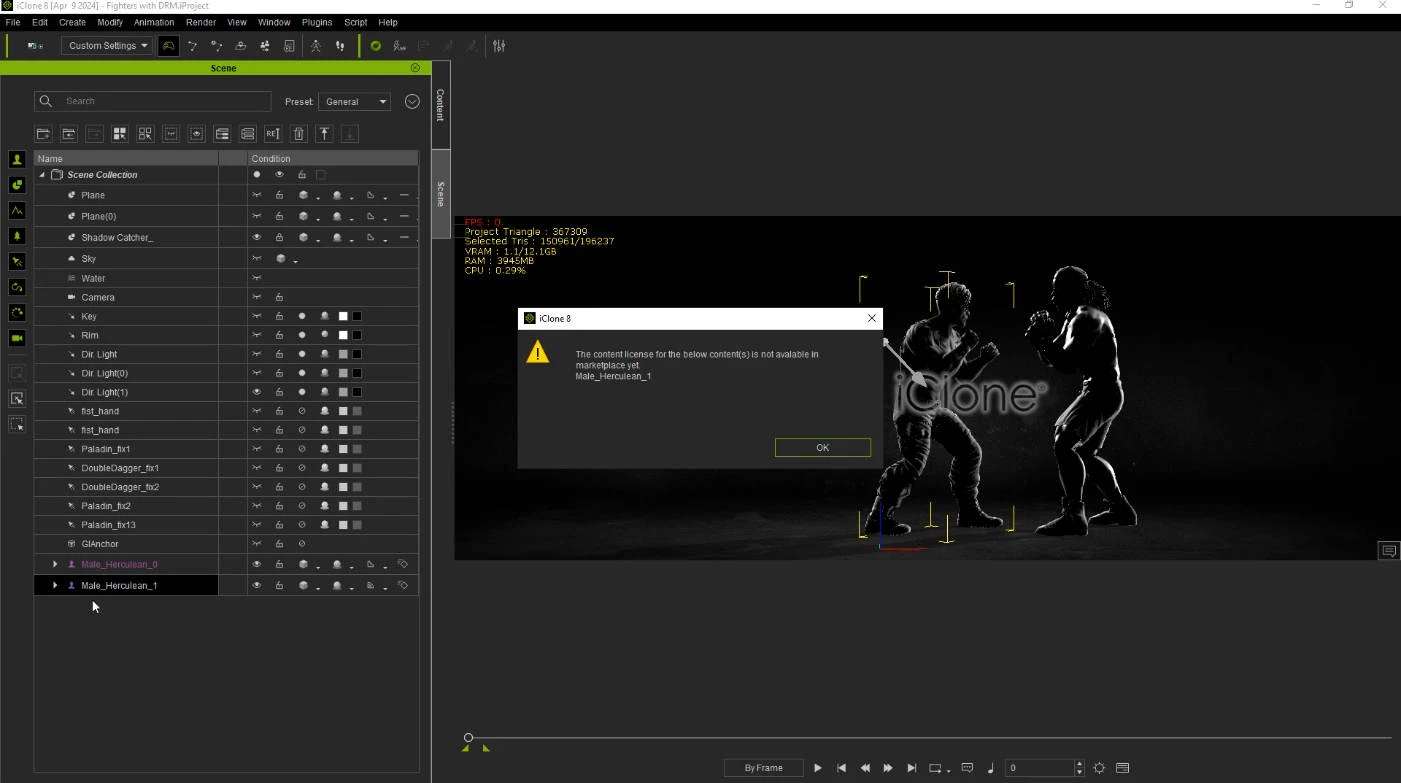Expand the Male_Herculean_0 tree item
The width and height of the screenshot is (1401, 783).
[x=55, y=565]
